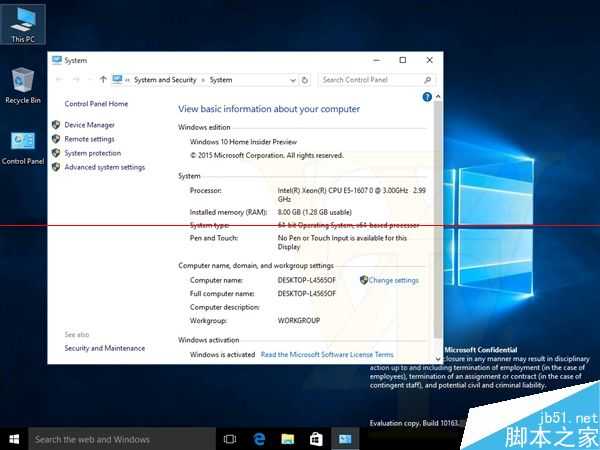Image resolution: width=600 pixels, height=450 pixels.
Task: Click the Windows Start button
Action: 14,439
